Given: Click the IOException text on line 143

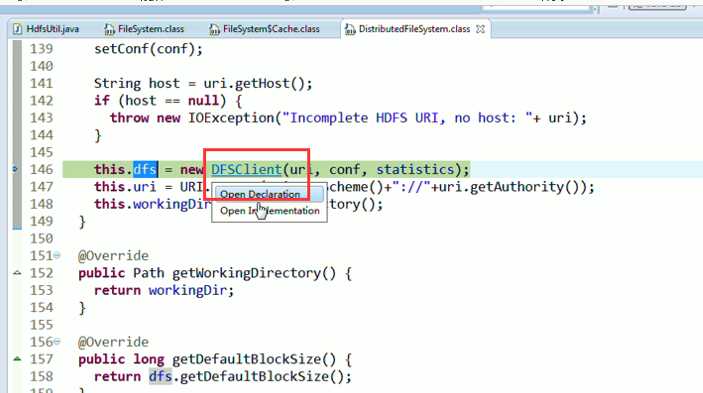Looking at the screenshot, I should tap(231, 118).
